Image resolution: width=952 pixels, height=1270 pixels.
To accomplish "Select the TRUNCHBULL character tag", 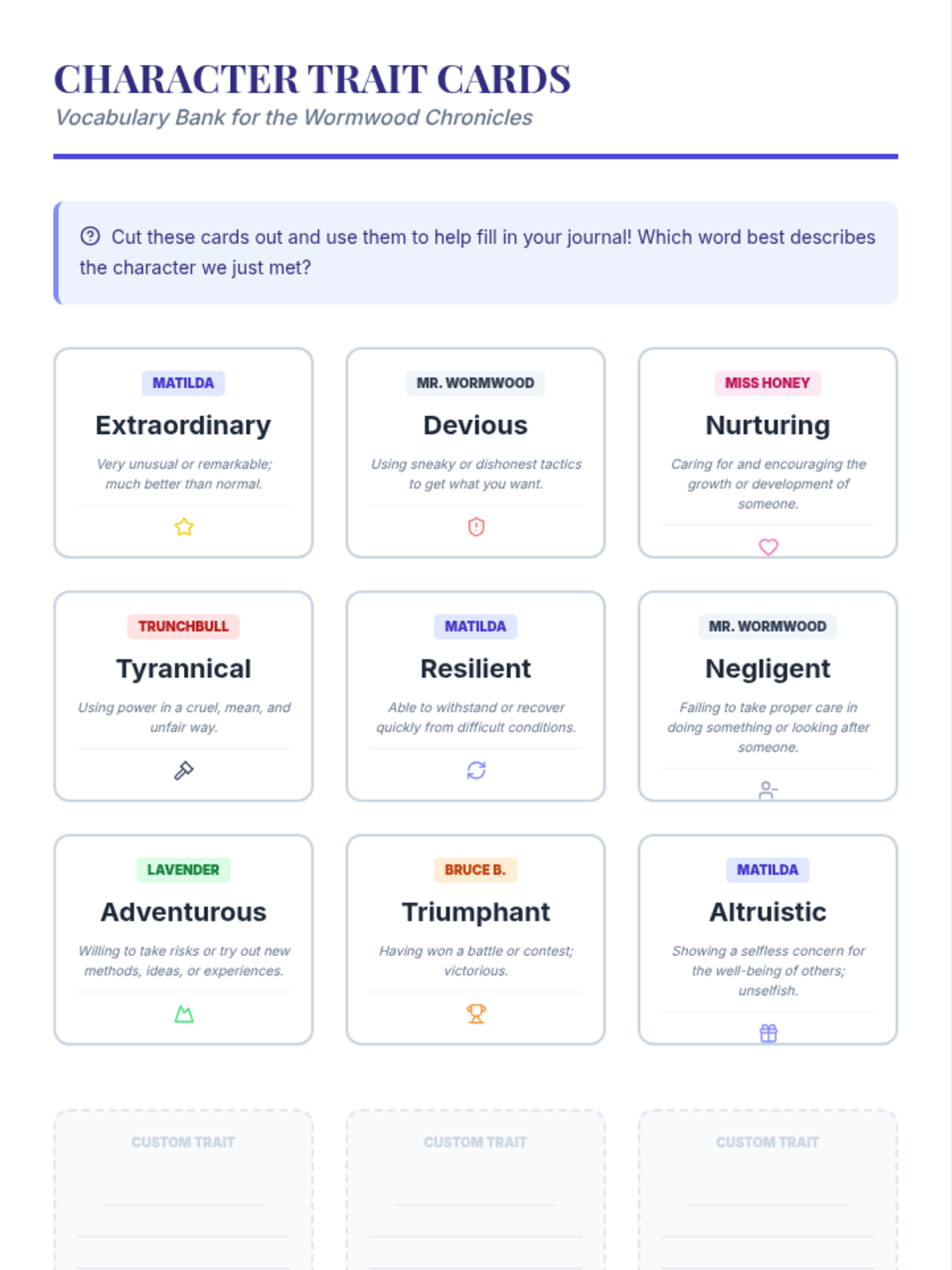I will click(x=183, y=626).
